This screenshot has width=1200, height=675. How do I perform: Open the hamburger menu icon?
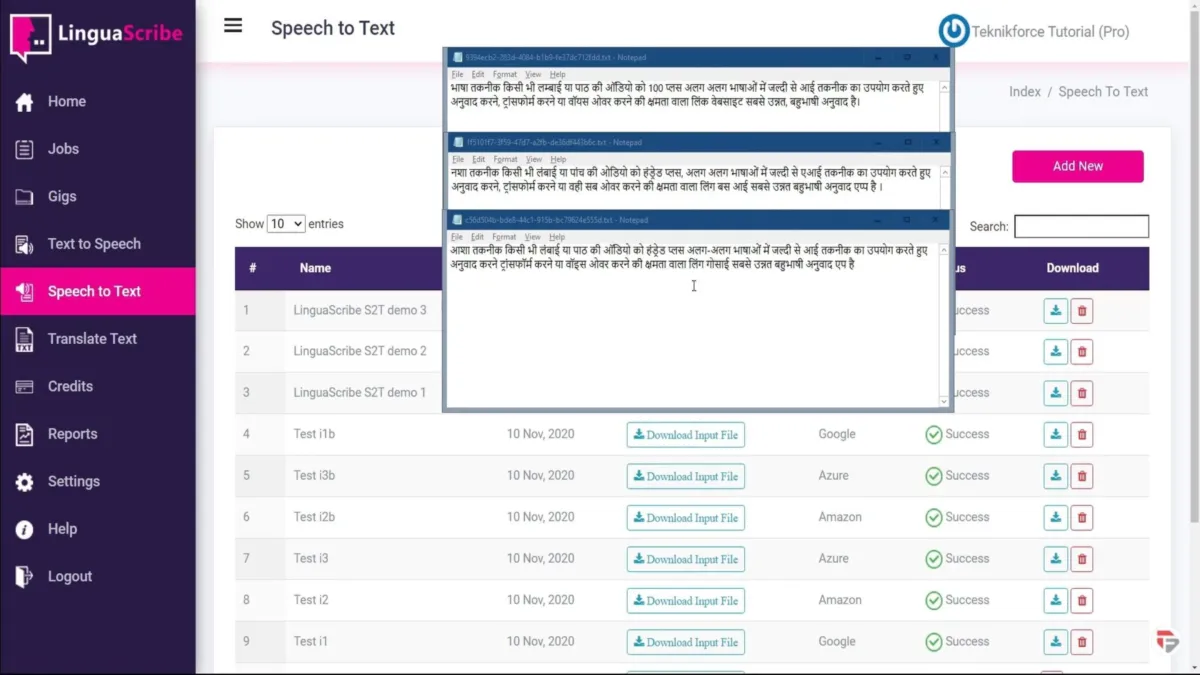pyautogui.click(x=233, y=26)
